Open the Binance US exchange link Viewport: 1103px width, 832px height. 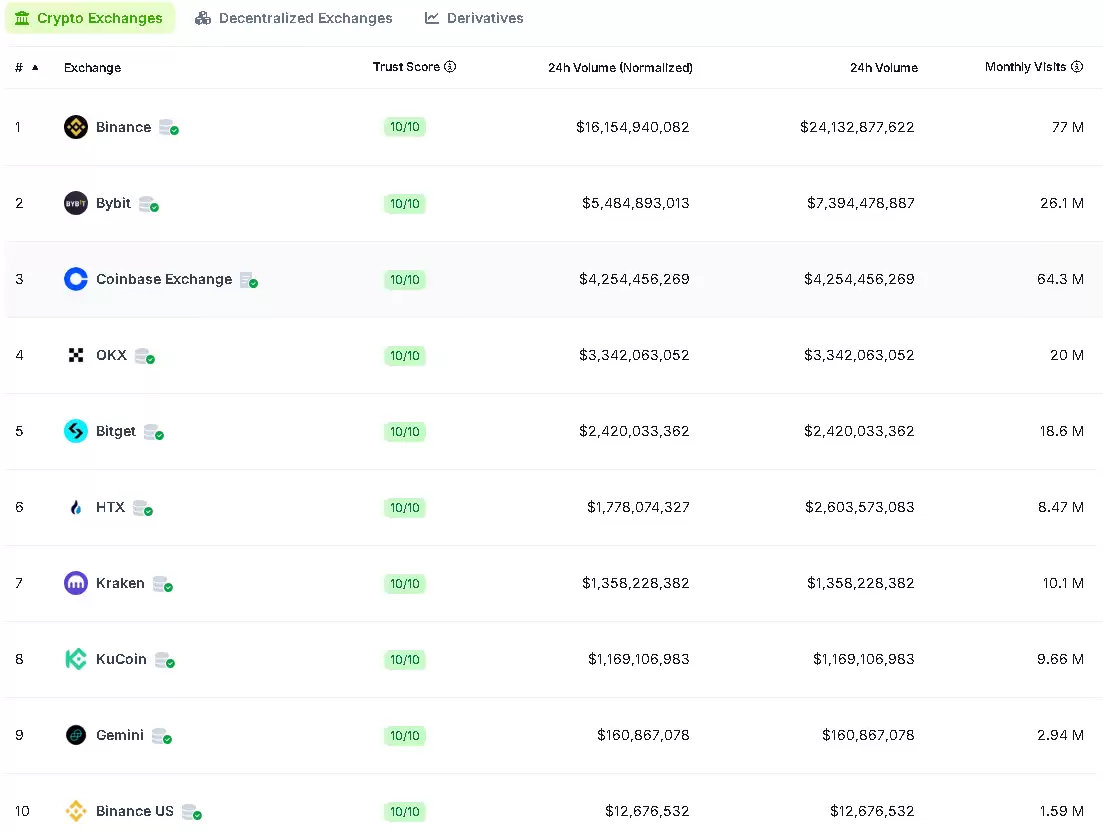[134, 811]
